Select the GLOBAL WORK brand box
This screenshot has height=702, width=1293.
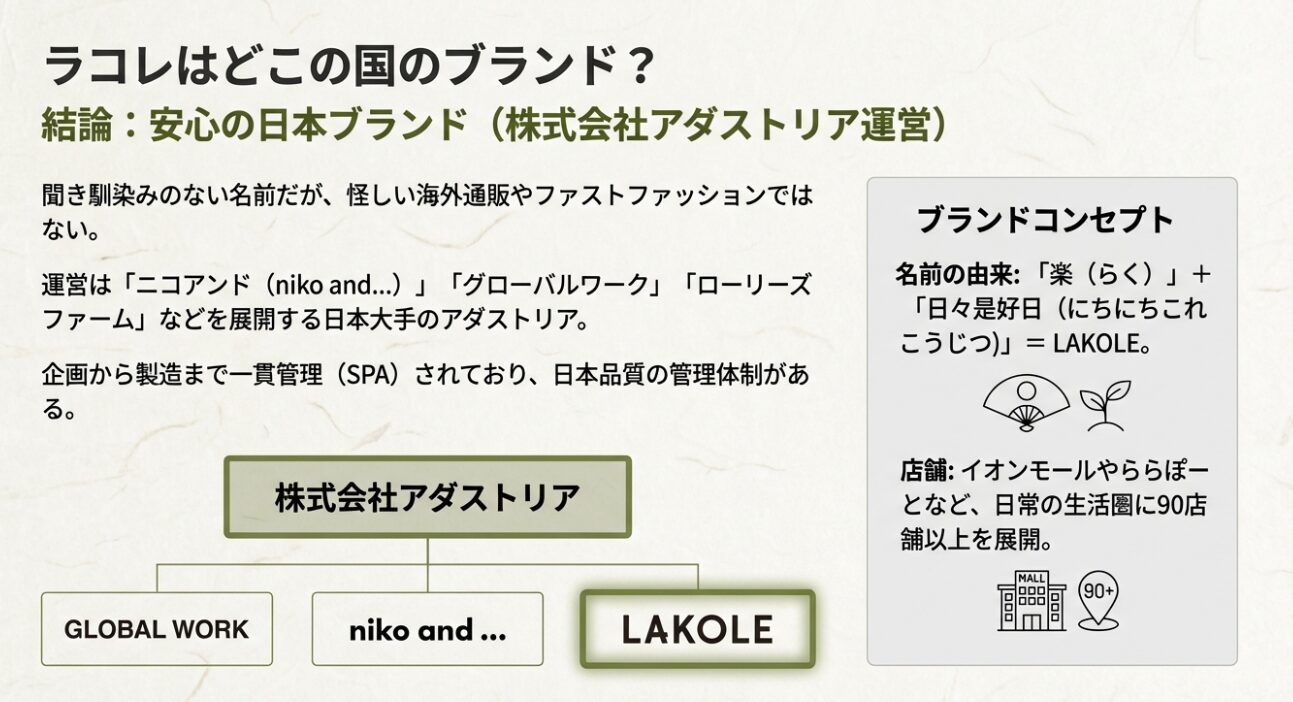156,629
